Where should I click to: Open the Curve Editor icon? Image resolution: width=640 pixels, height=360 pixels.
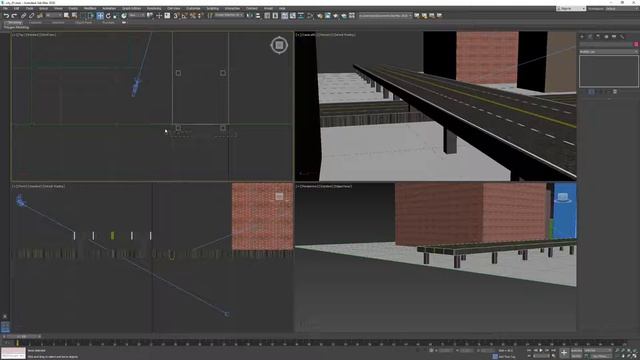pos(293,16)
